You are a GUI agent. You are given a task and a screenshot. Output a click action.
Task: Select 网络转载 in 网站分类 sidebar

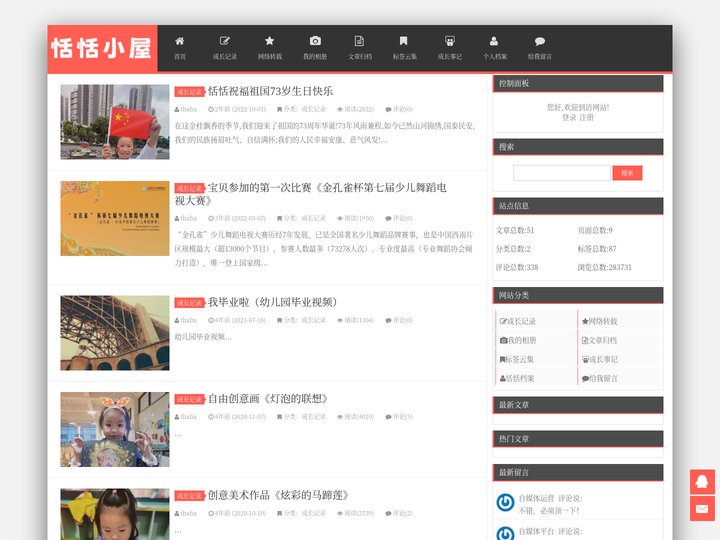(x=599, y=321)
